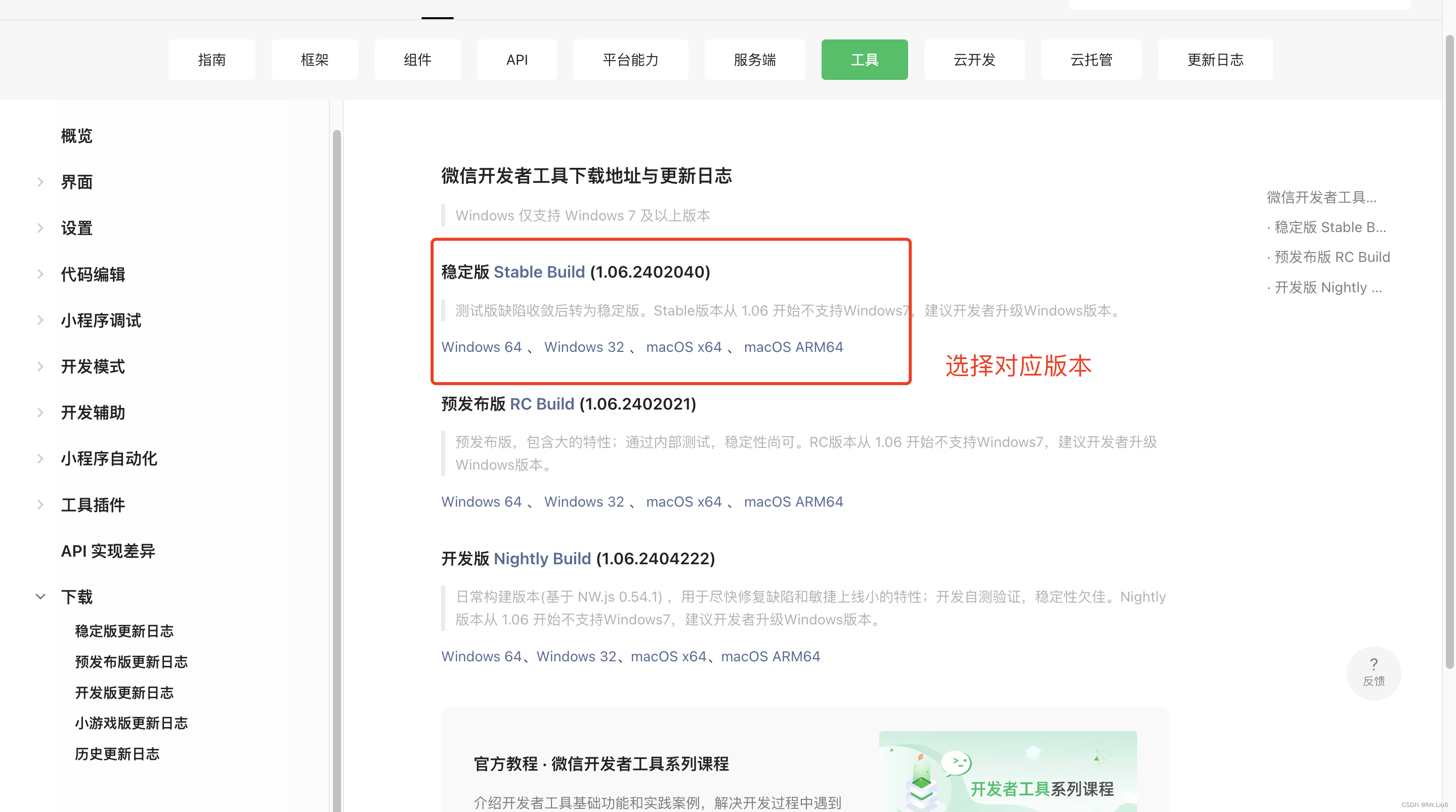
Task: Download Stable Build Windows 64
Action: coord(481,347)
